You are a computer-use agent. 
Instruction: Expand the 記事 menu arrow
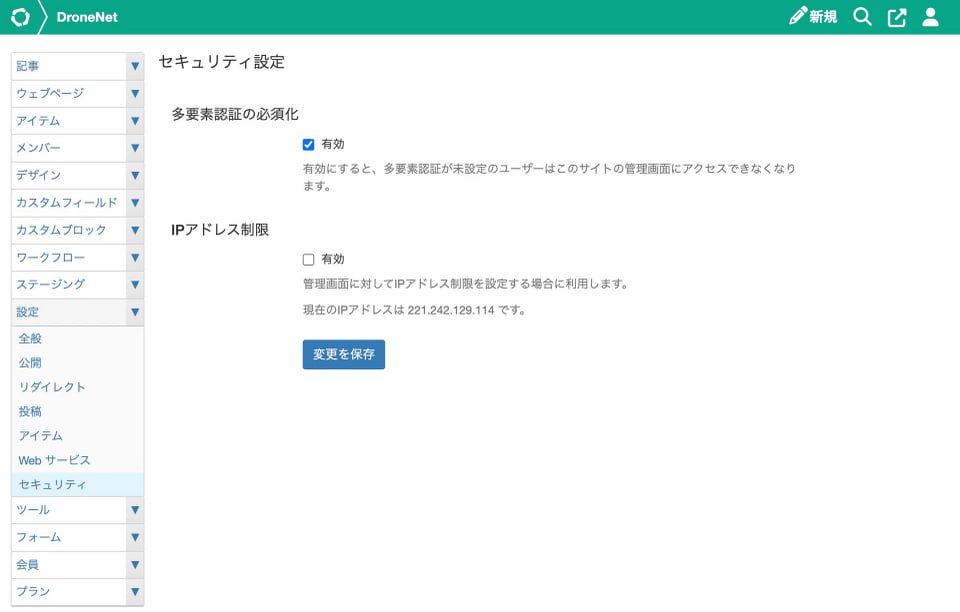(135, 66)
